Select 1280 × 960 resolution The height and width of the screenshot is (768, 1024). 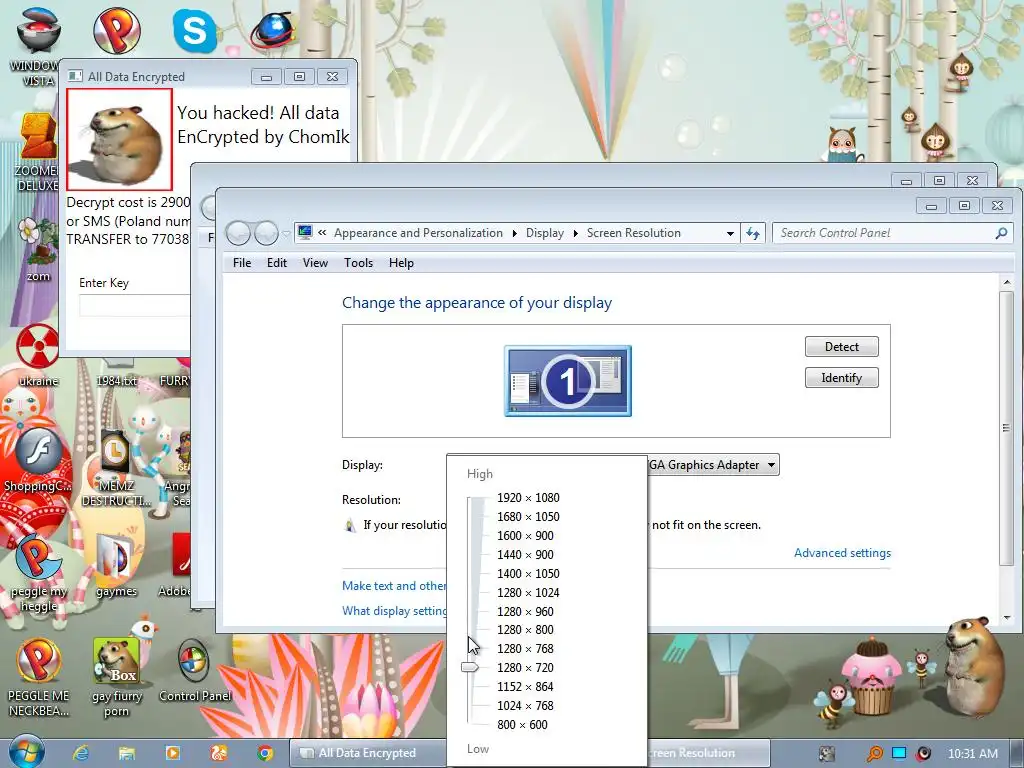[x=525, y=611]
